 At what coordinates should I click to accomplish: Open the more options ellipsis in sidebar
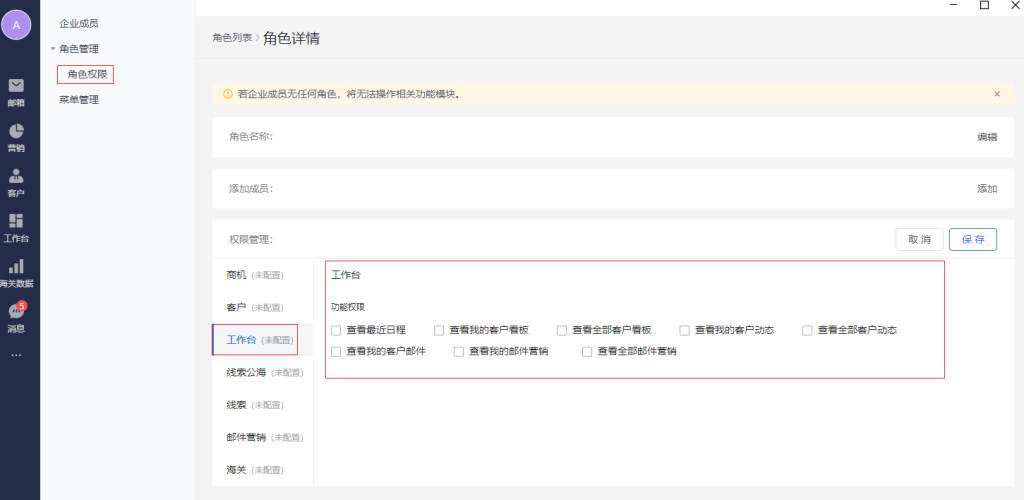tap(16, 355)
